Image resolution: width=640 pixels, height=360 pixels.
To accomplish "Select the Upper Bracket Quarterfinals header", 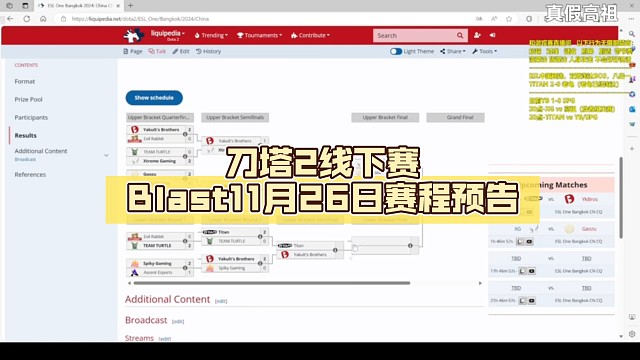I will coord(160,118).
